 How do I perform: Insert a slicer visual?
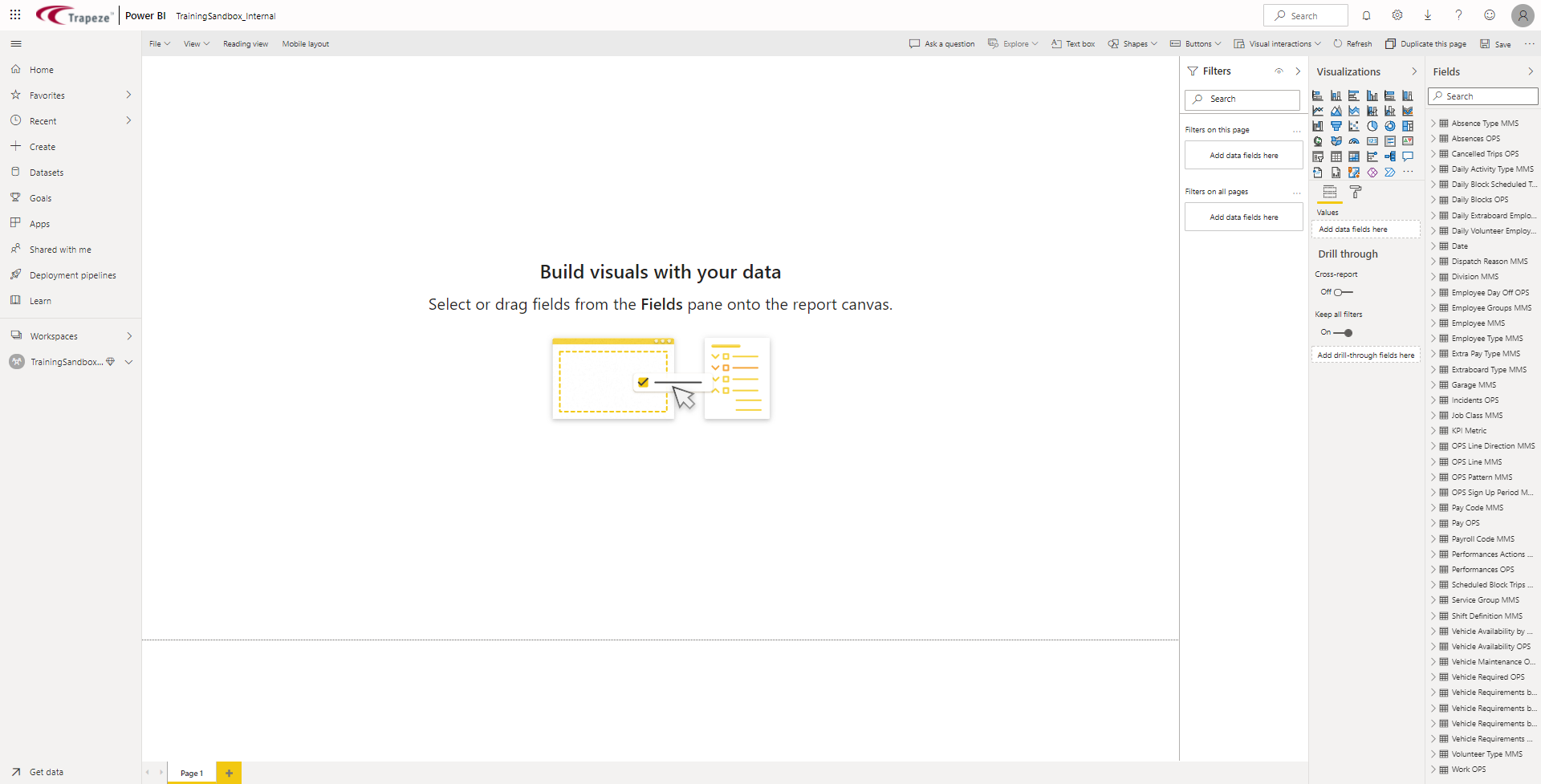point(1318,156)
